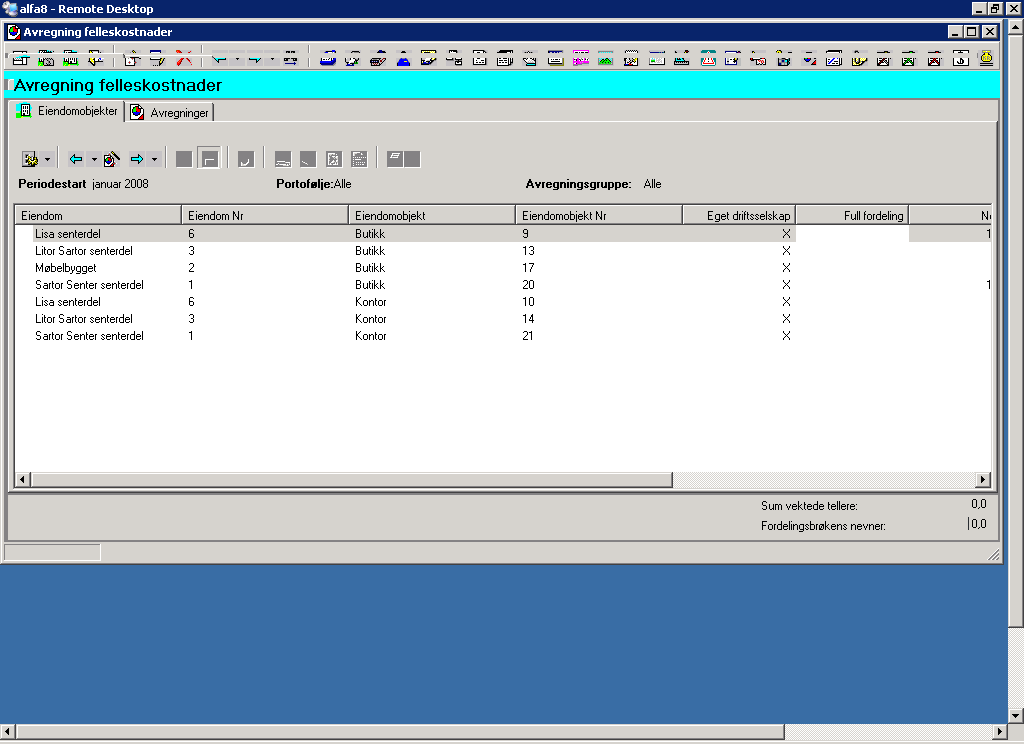The height and width of the screenshot is (744, 1024).
Task: Click the cyan back arrow in grid toolbar
Action: click(x=76, y=159)
